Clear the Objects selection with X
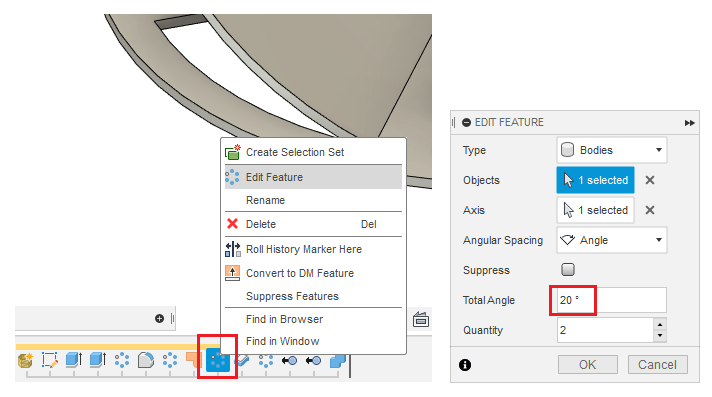The width and height of the screenshot is (712, 397). (x=650, y=180)
